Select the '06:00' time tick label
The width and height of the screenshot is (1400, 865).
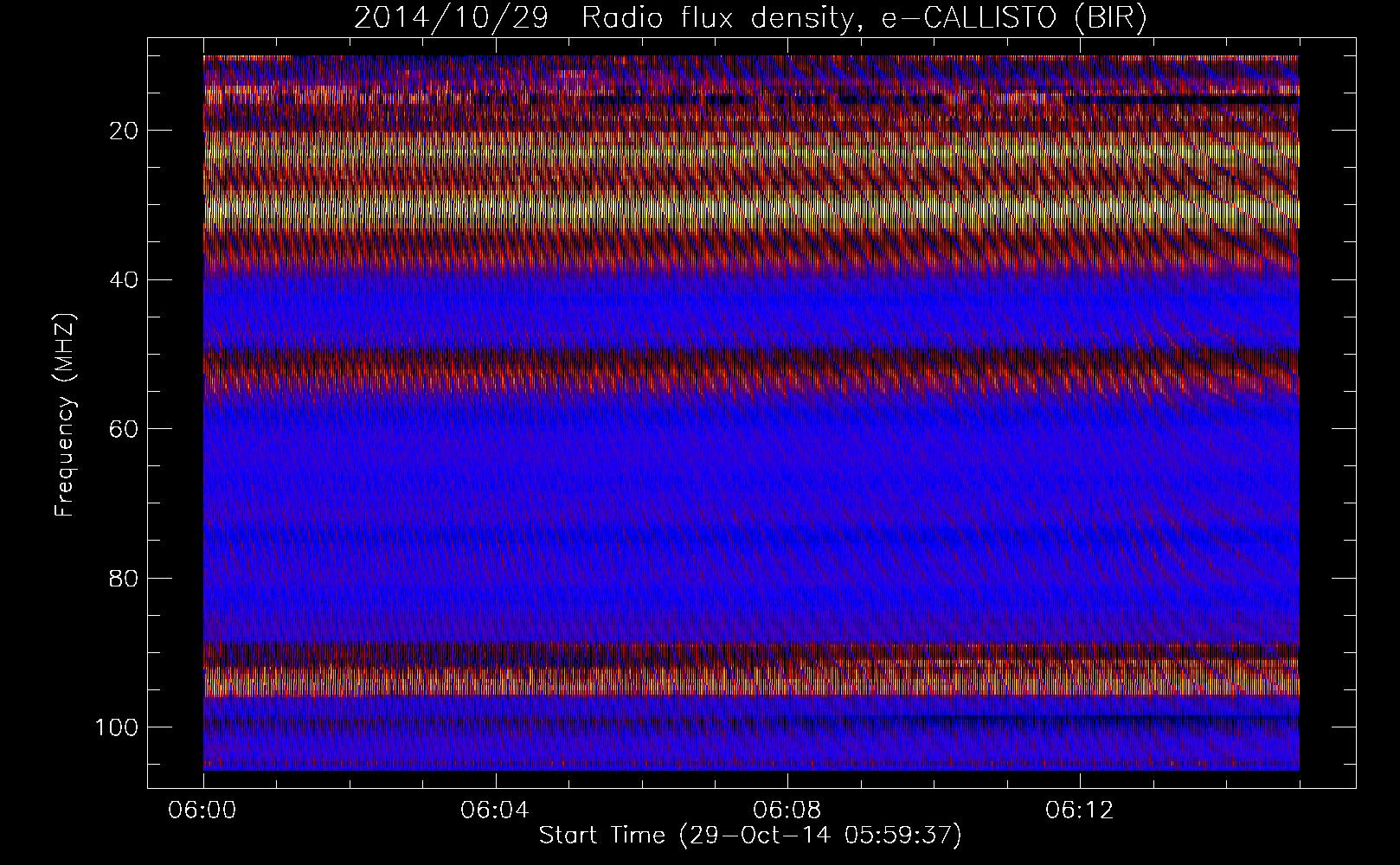pos(204,811)
